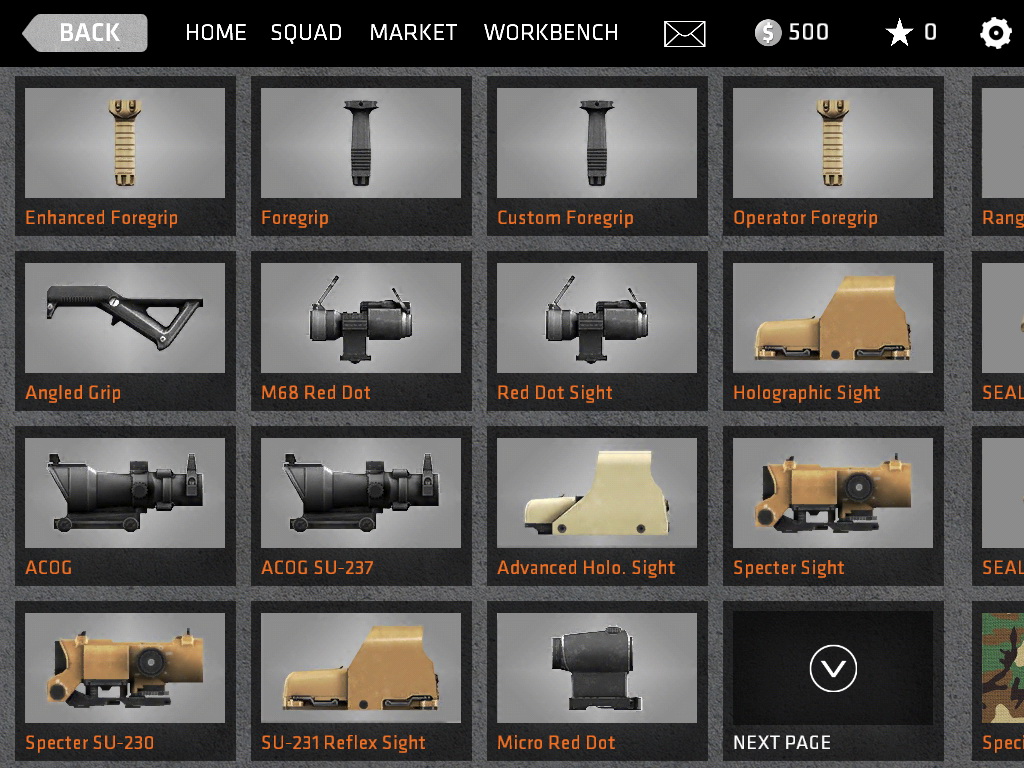Choose the Micro Red Dot sight
Screen dimensions: 1024x768
597,681
